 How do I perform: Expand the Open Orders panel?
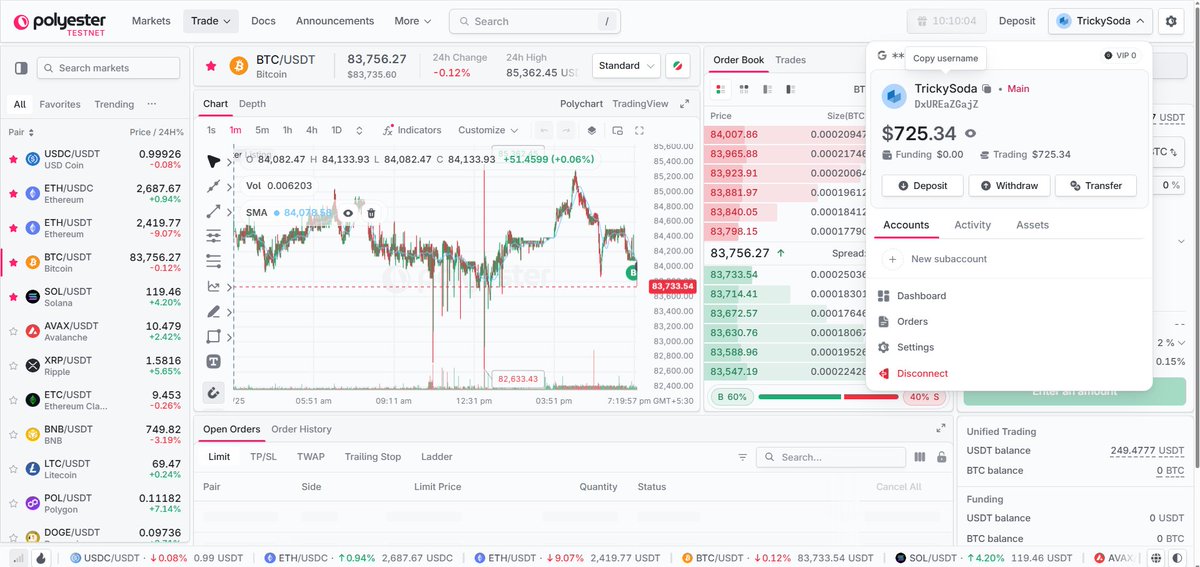[941, 428]
